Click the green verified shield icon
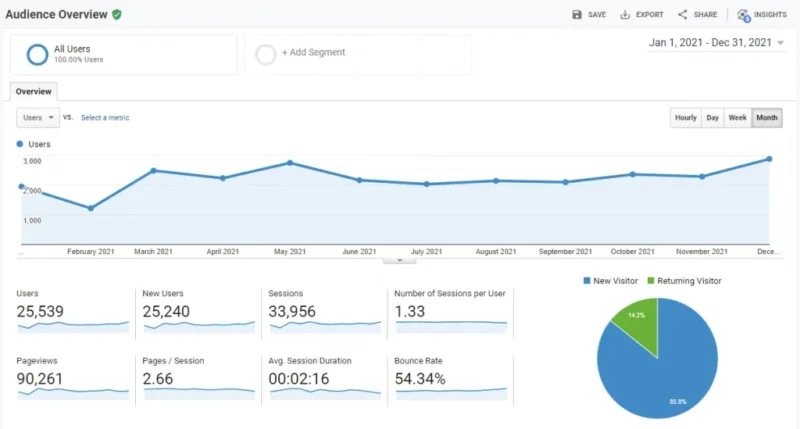 pyautogui.click(x=117, y=15)
